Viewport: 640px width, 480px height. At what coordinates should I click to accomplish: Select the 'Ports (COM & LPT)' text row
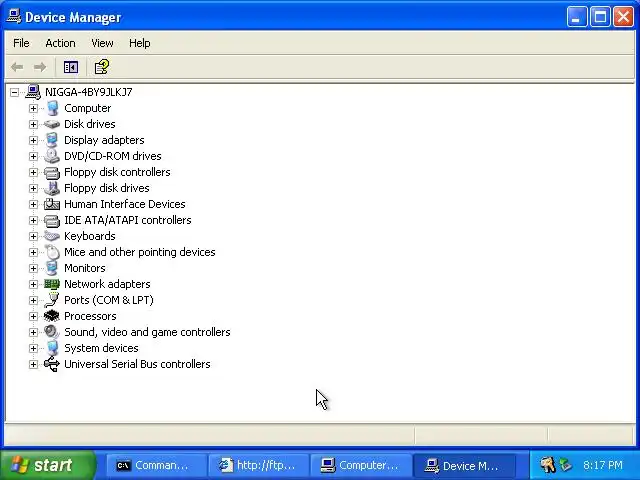pos(109,300)
